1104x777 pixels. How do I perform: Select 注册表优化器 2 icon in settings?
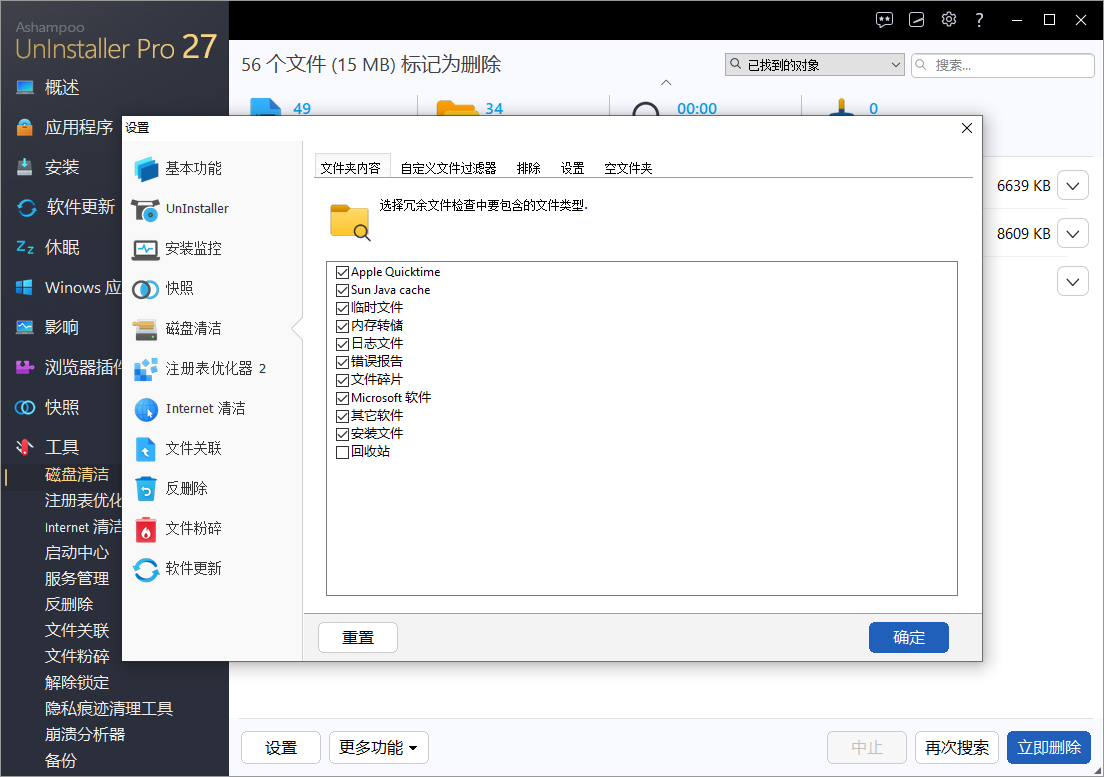click(x=146, y=369)
